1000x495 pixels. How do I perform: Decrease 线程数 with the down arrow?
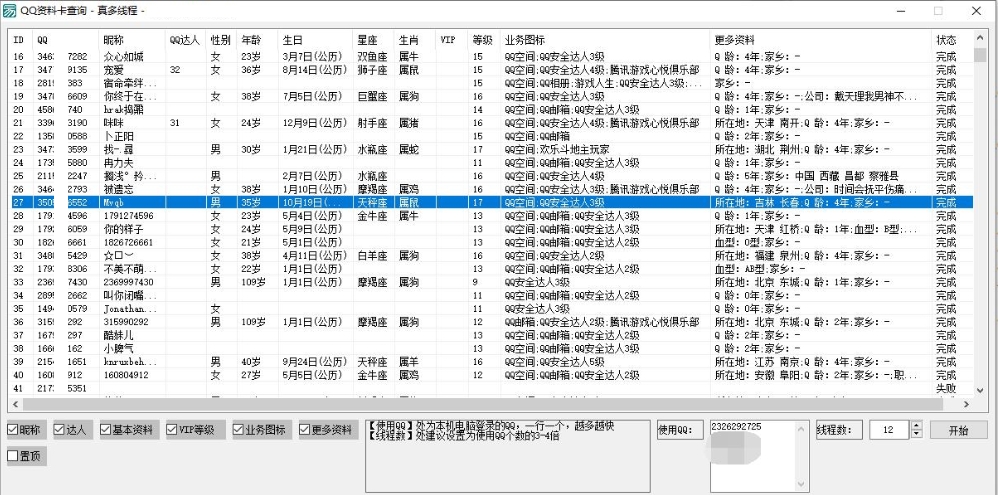click(917, 434)
